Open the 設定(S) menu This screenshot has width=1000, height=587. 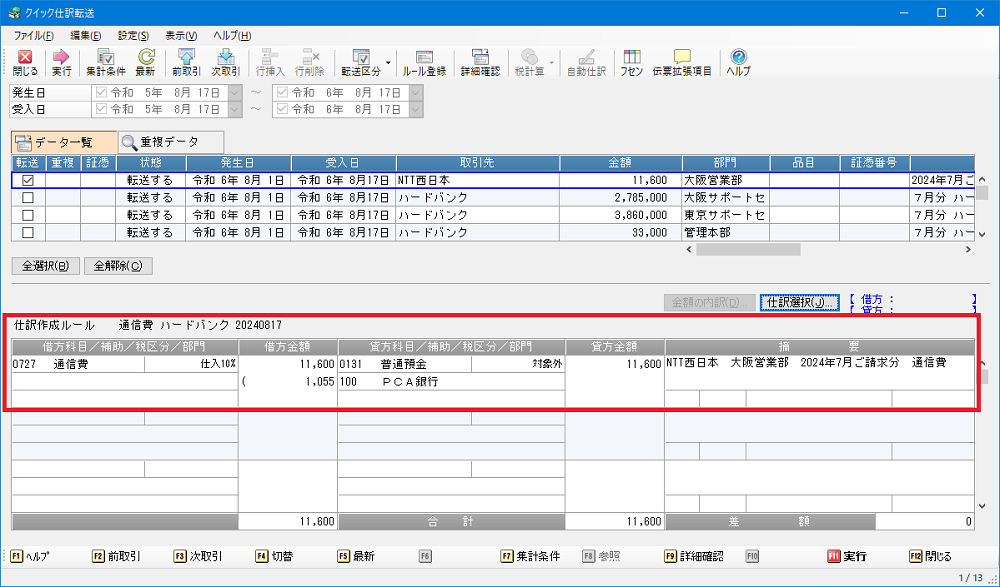pyautogui.click(x=133, y=36)
